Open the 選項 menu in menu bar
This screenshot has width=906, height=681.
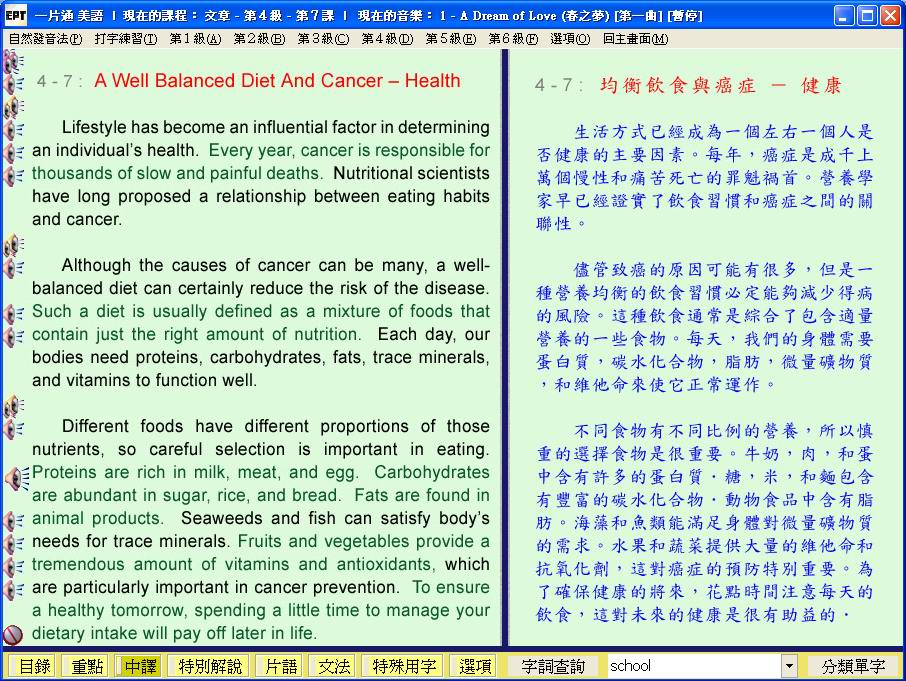click(569, 39)
